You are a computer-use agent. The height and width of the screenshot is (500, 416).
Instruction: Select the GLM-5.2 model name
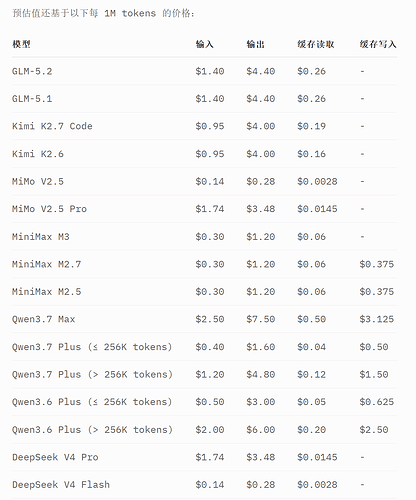[x=32, y=71]
